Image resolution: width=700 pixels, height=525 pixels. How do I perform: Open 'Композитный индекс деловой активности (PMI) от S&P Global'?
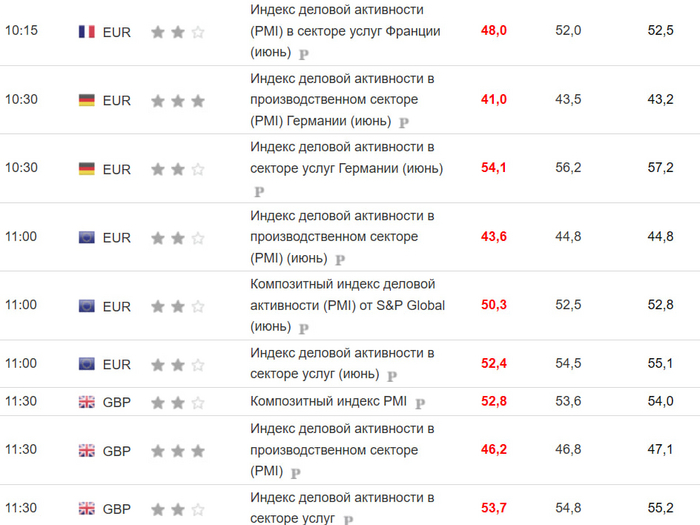click(346, 295)
